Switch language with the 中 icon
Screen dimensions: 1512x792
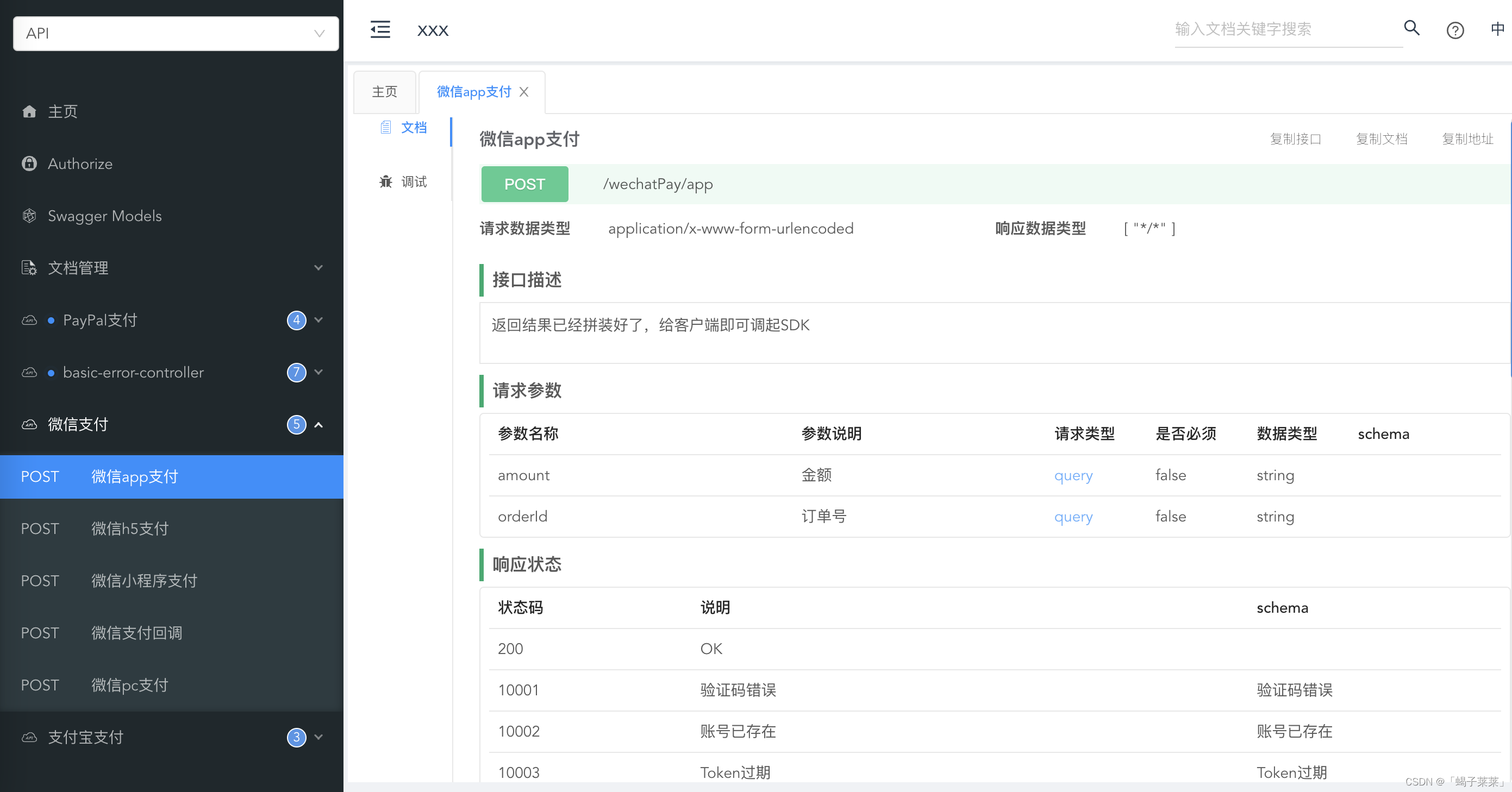coord(1497,29)
